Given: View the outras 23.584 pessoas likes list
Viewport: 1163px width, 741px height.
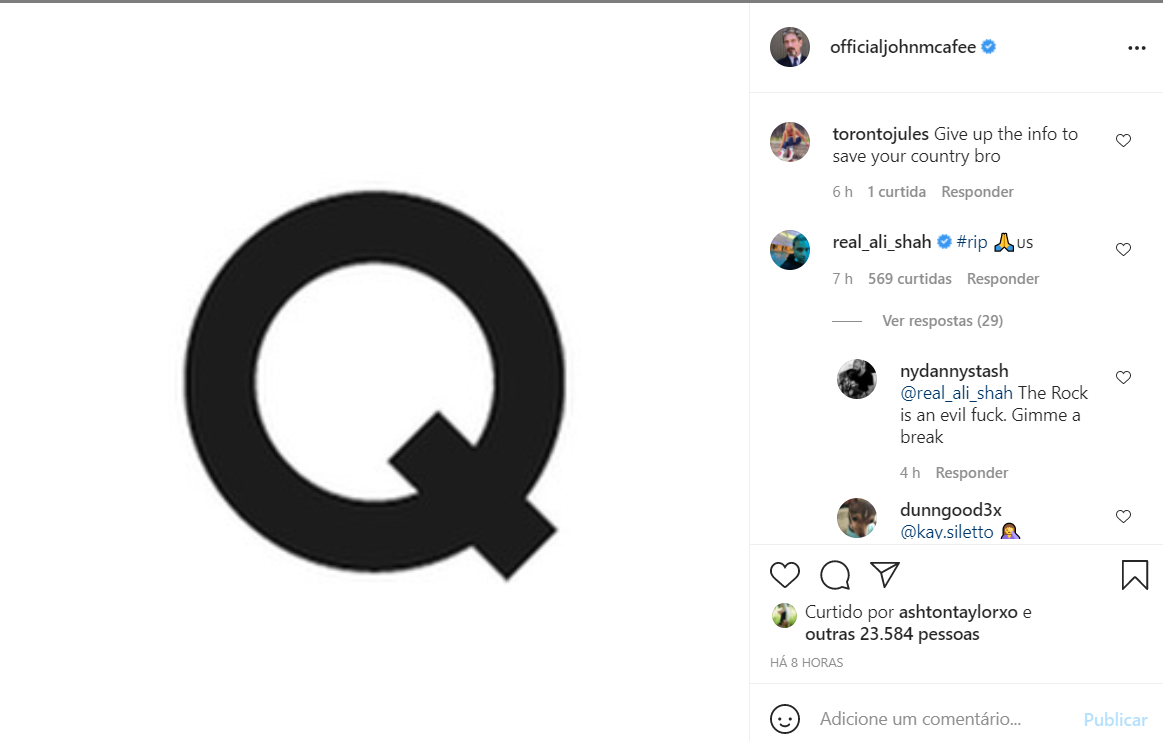Looking at the screenshot, I should 892,634.
